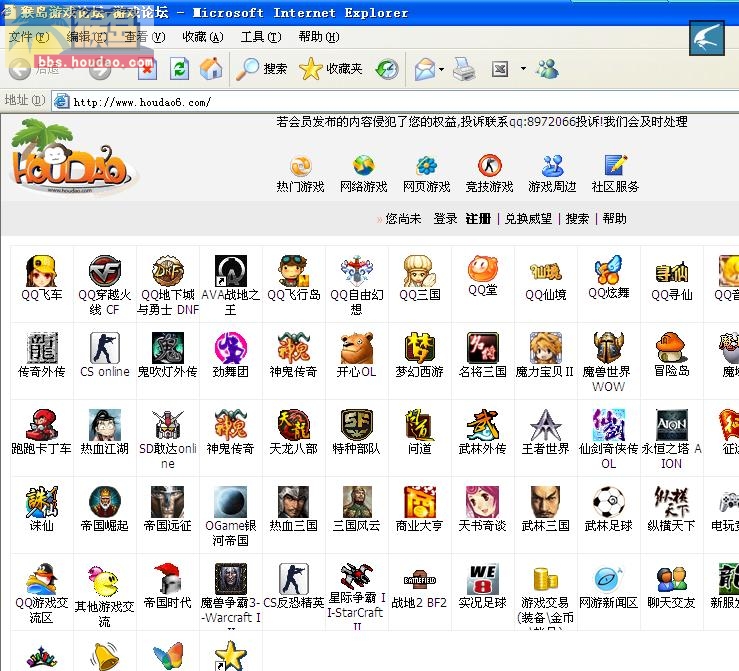Select the 热门游戏 navigation tab

(300, 174)
